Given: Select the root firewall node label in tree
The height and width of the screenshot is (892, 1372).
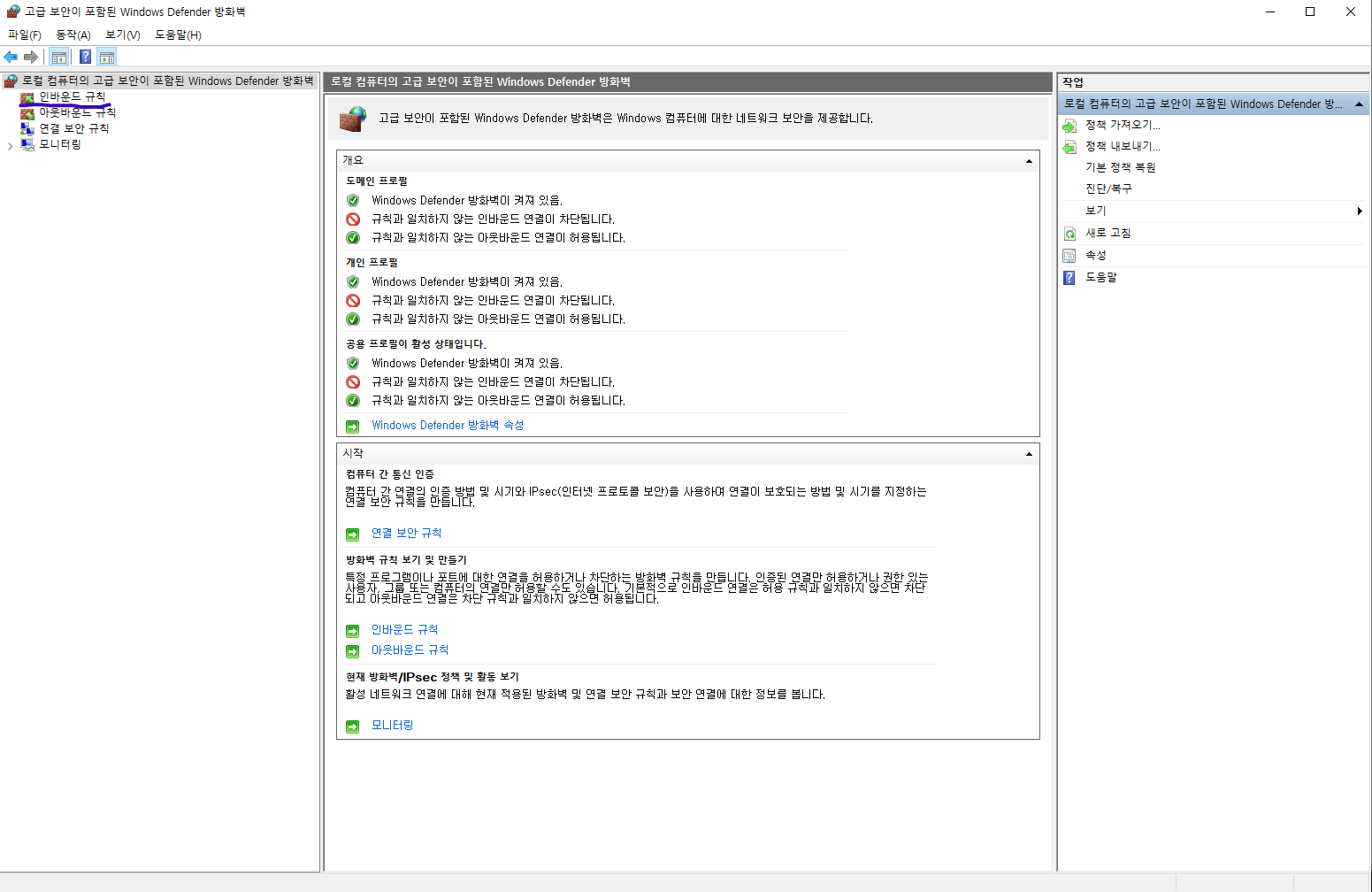Looking at the screenshot, I should tap(168, 81).
